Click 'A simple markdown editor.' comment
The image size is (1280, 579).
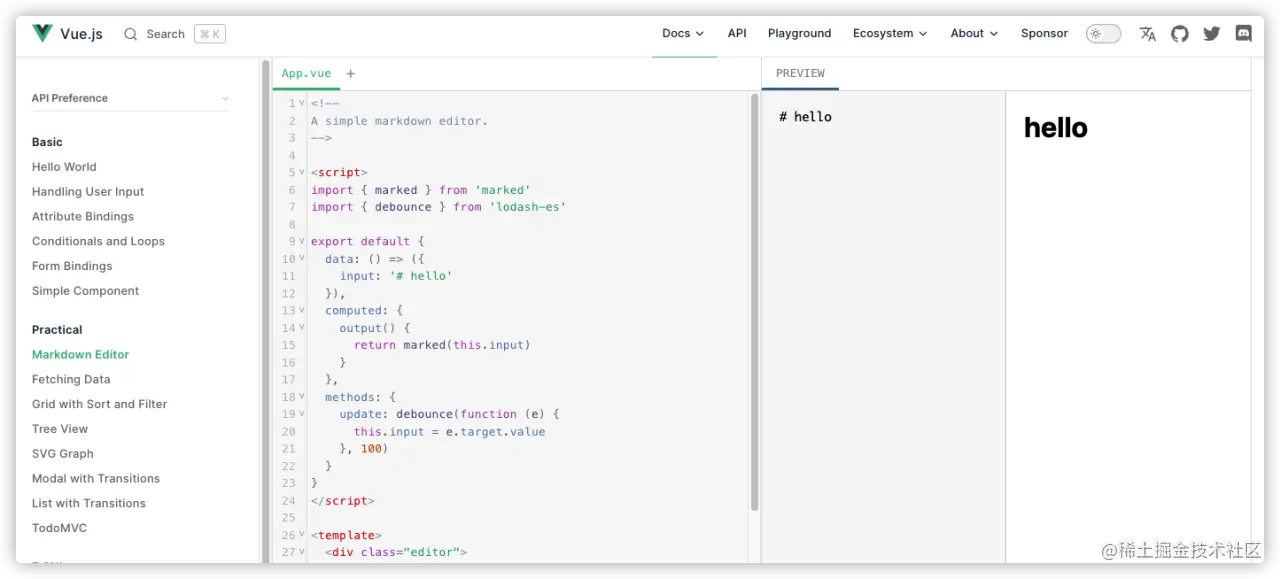click(x=399, y=121)
